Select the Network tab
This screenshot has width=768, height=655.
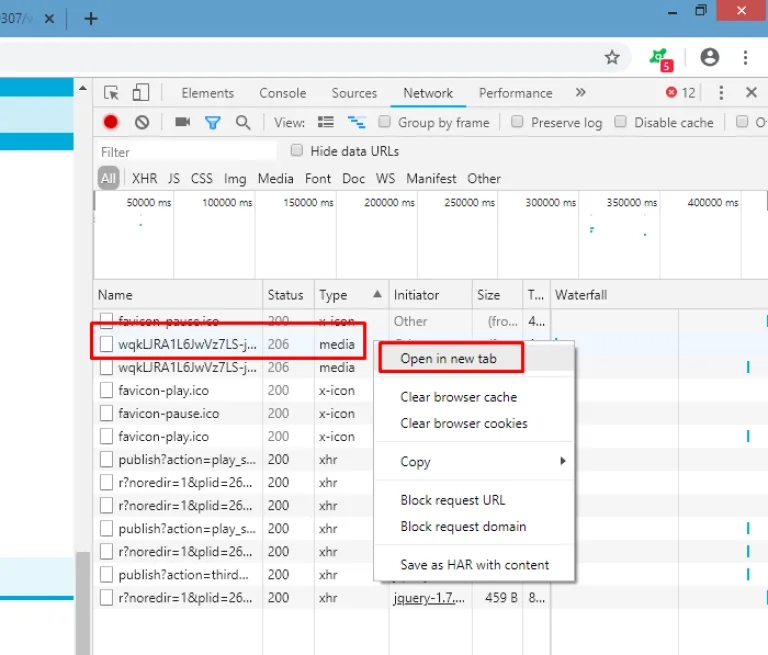point(428,93)
